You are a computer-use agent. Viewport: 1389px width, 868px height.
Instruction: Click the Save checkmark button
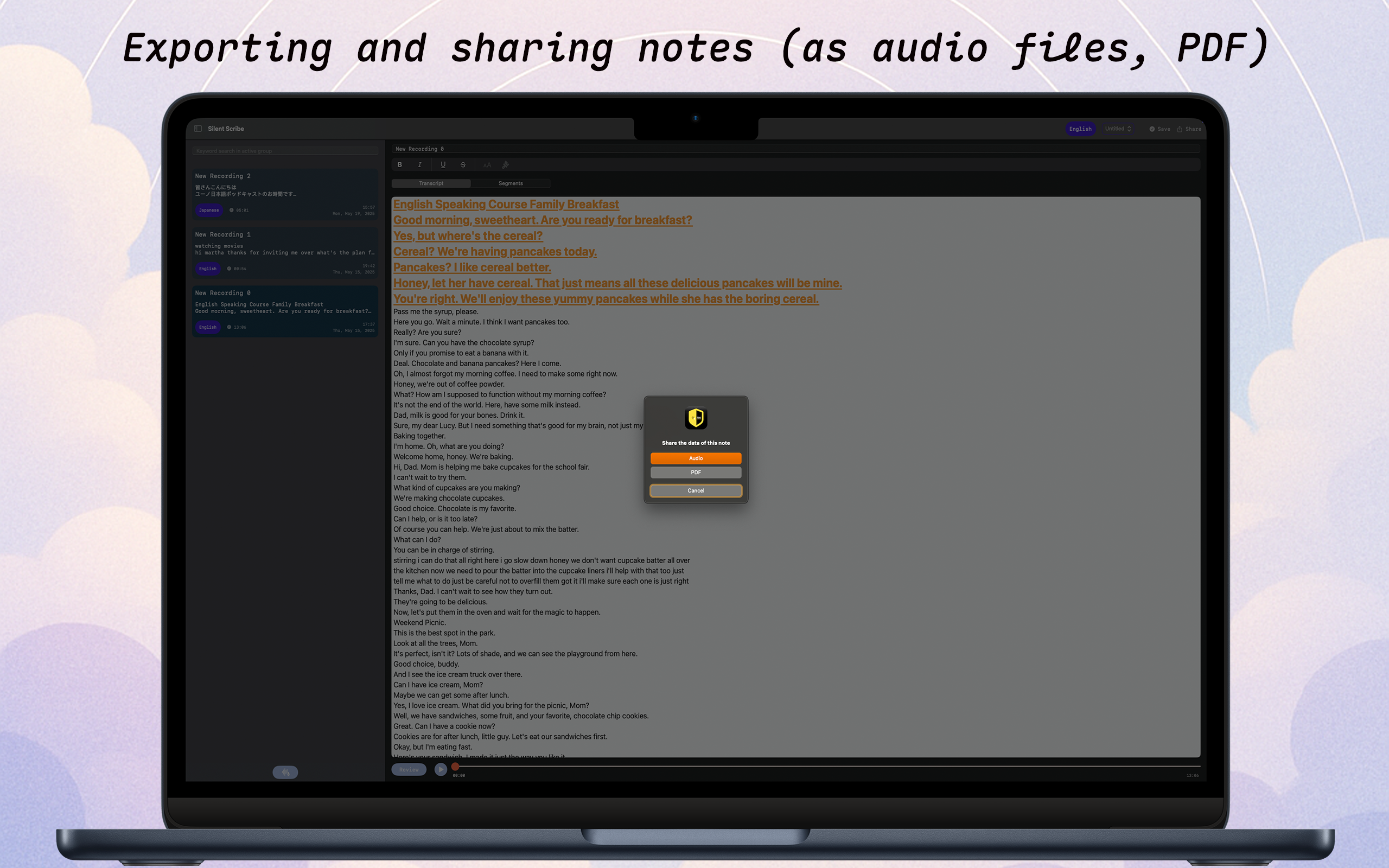pos(1159,129)
